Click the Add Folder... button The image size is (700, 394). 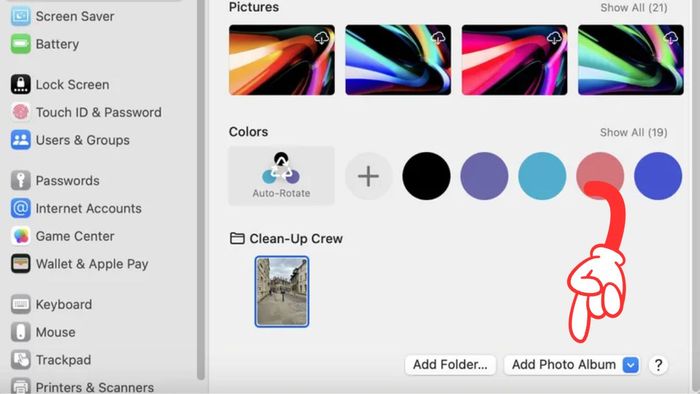[450, 365]
